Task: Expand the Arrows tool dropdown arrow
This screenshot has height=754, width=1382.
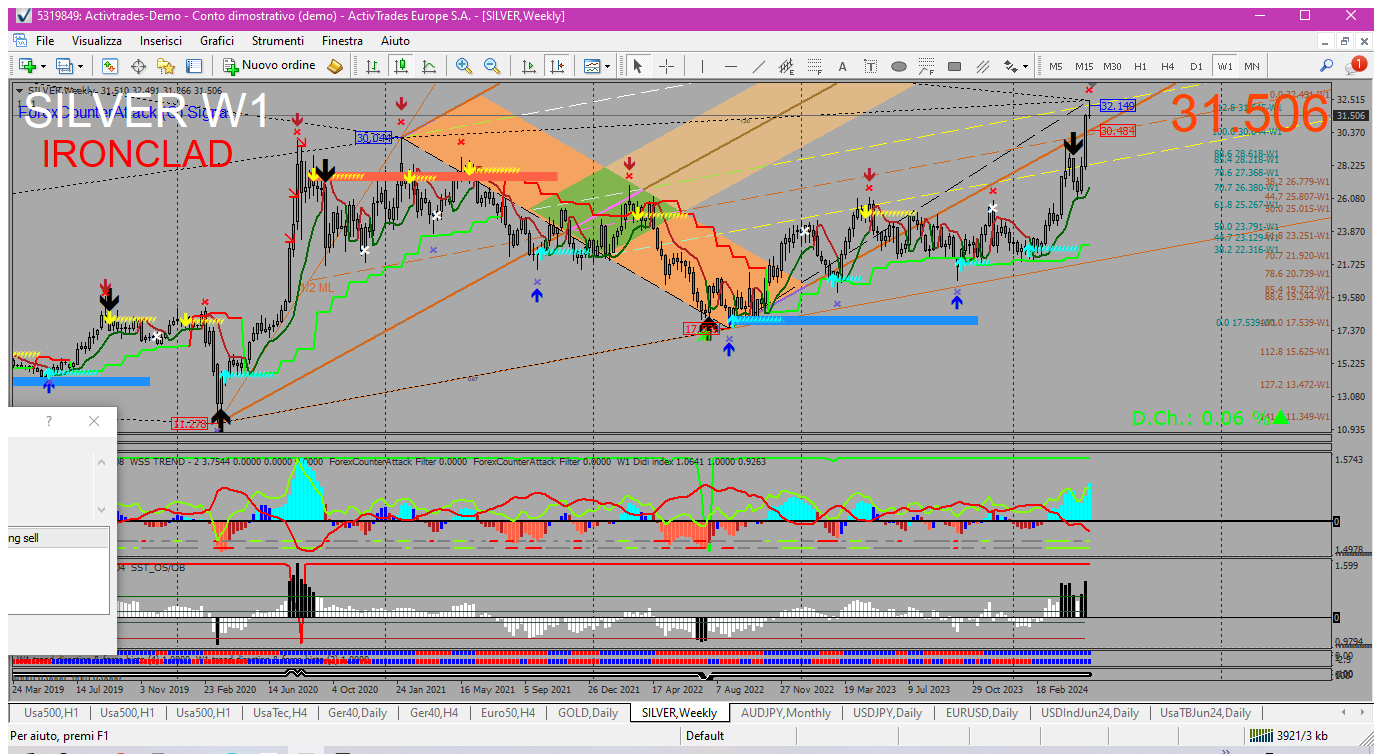Action: point(1025,66)
